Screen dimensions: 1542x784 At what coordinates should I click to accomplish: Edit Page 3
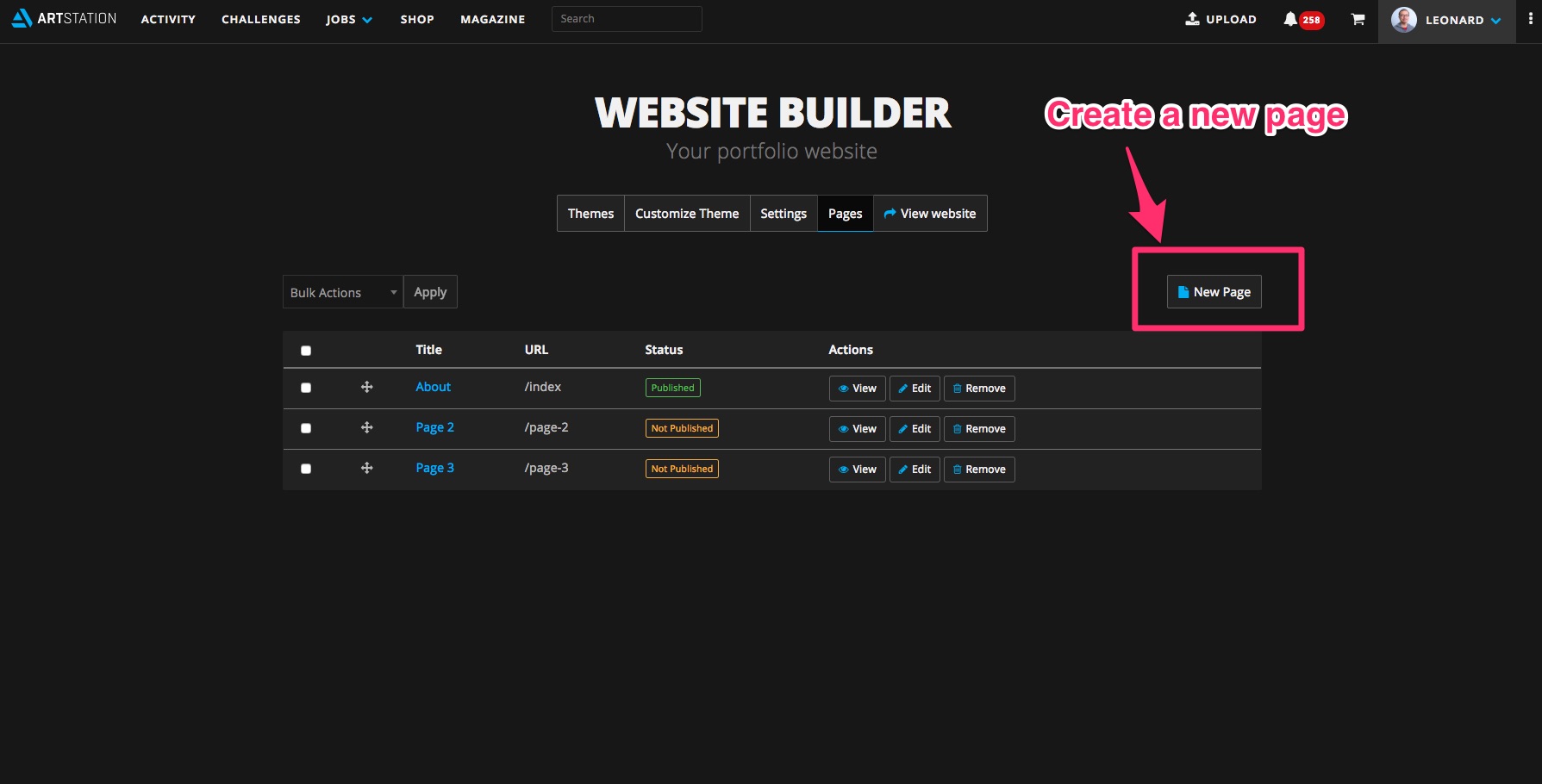tap(915, 470)
